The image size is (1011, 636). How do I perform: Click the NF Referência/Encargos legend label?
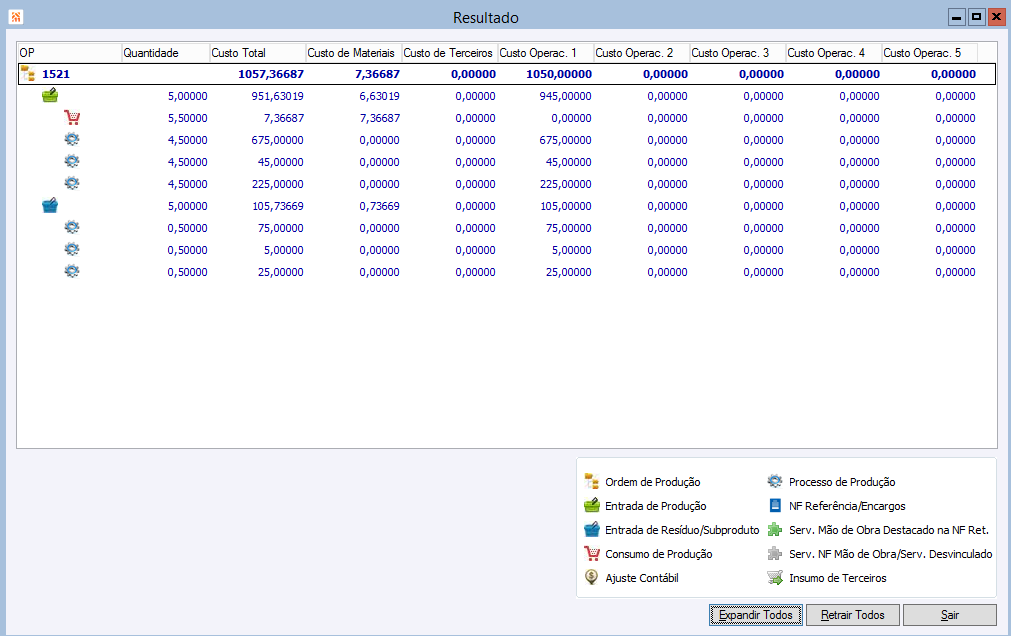847,506
